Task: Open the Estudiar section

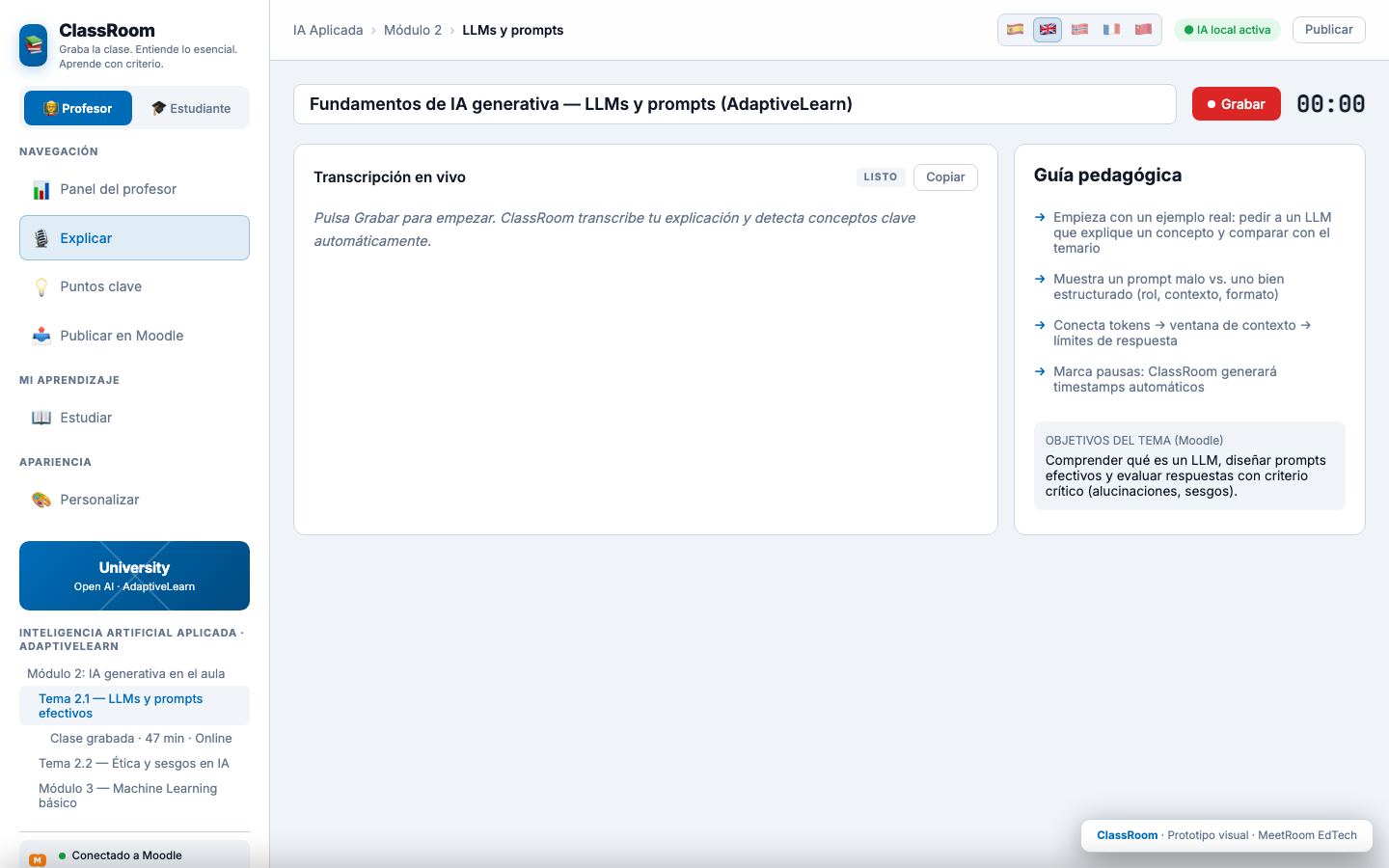Action: tap(134, 418)
